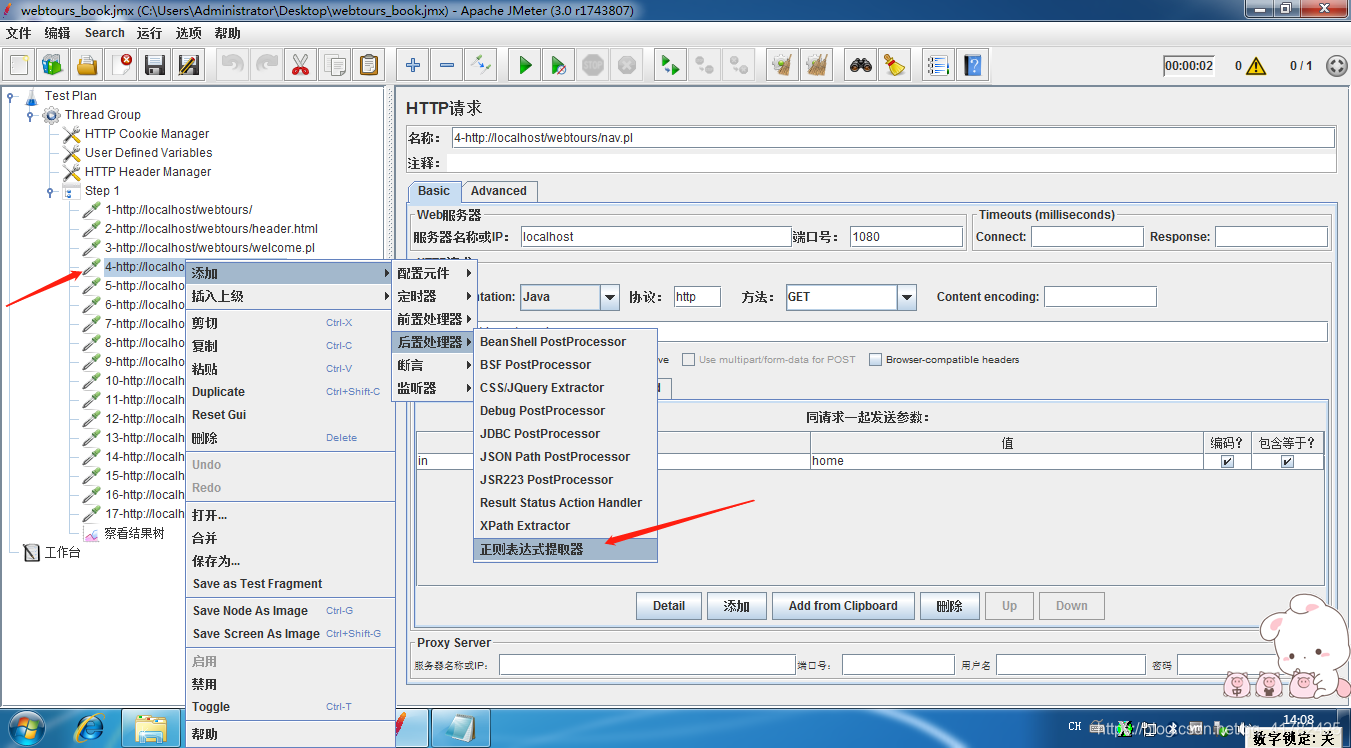Select JSON Path PostProcessor
This screenshot has height=748, width=1351.
[x=566, y=457]
